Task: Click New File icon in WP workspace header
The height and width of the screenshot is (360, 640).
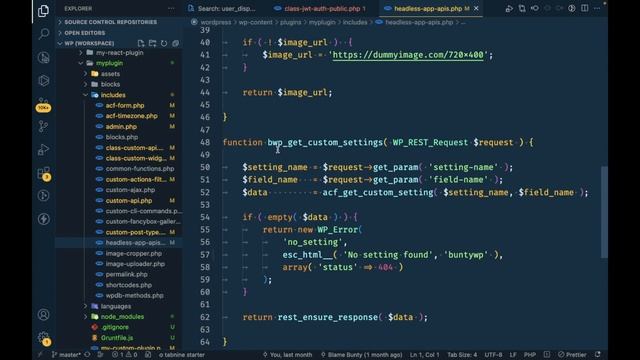Action: click(x=141, y=43)
